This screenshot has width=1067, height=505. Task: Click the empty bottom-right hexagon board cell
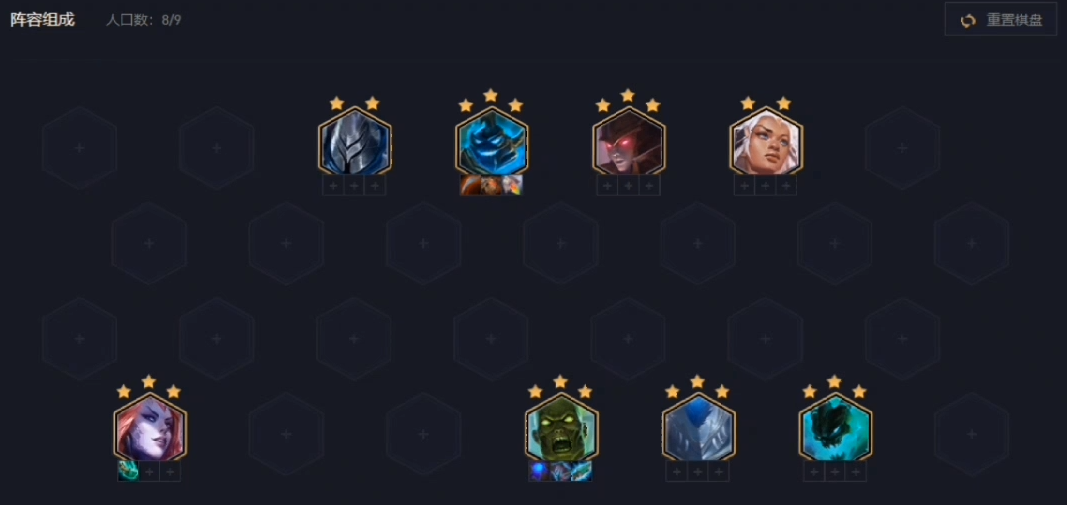[972, 434]
